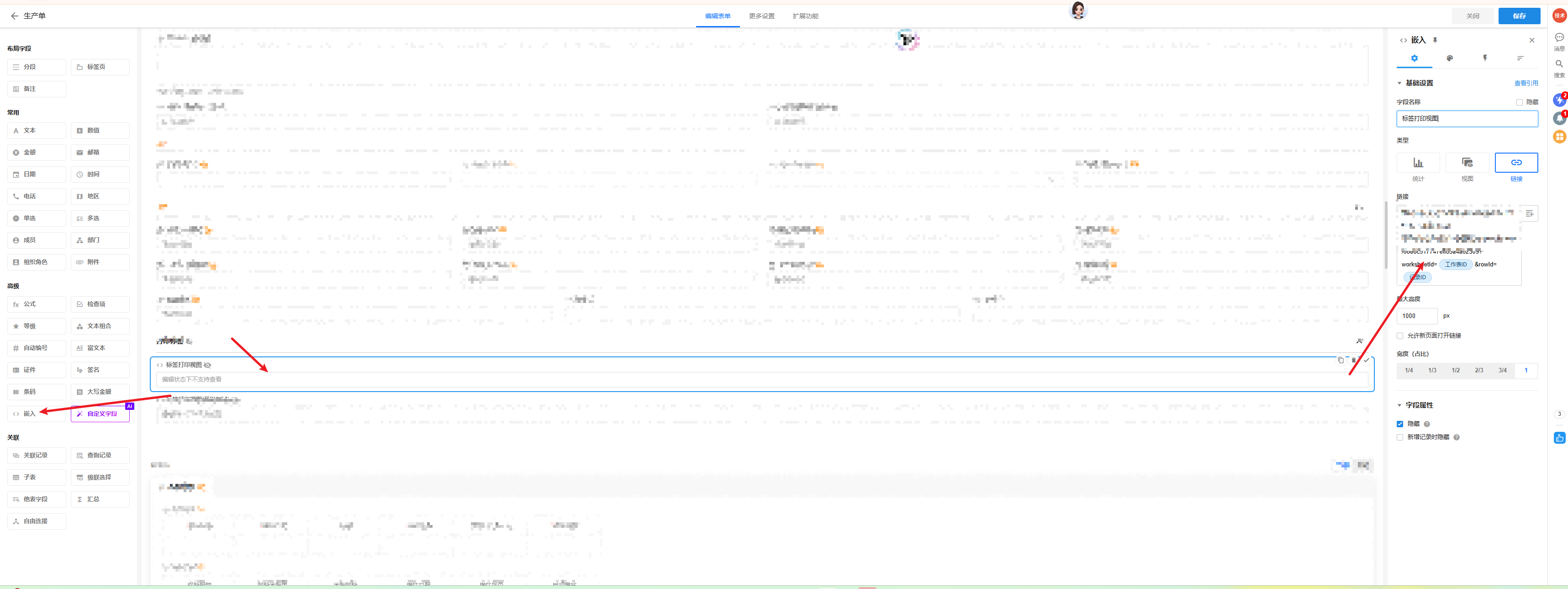This screenshot has height=589, width=1568.
Task: Click the insert-field icon beside 链接 box
Action: (x=1529, y=213)
